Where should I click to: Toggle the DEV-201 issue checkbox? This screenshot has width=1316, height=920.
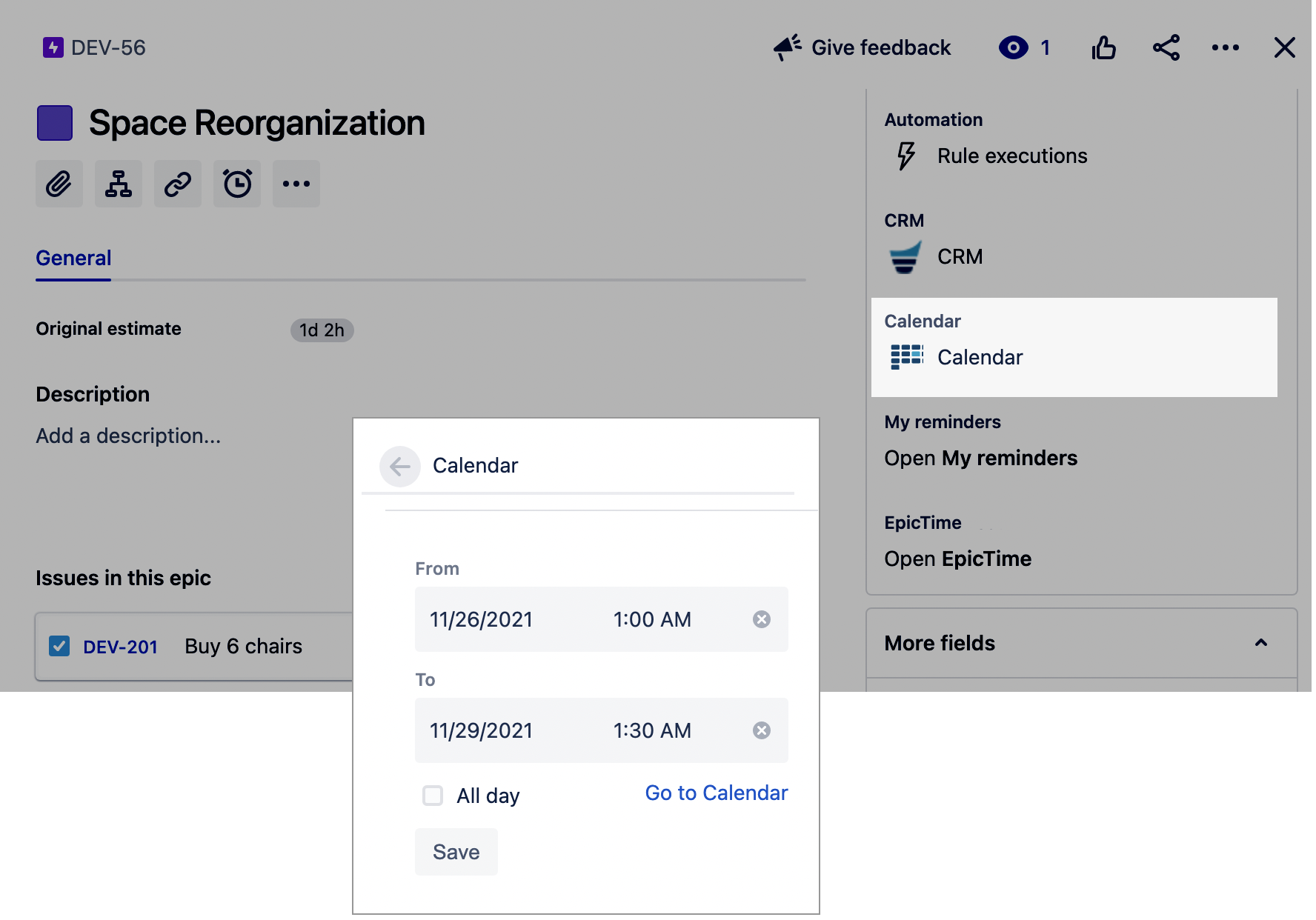pyautogui.click(x=59, y=646)
